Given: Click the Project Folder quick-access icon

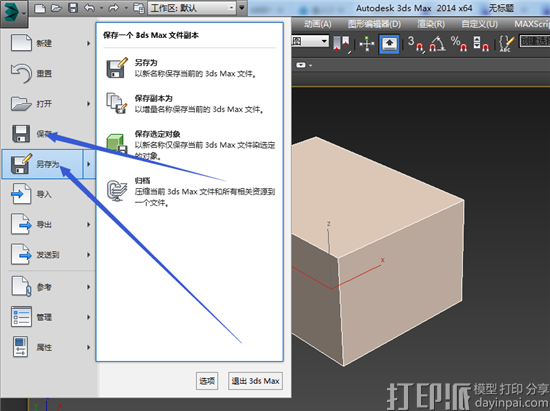Looking at the screenshot, I should point(139,8).
